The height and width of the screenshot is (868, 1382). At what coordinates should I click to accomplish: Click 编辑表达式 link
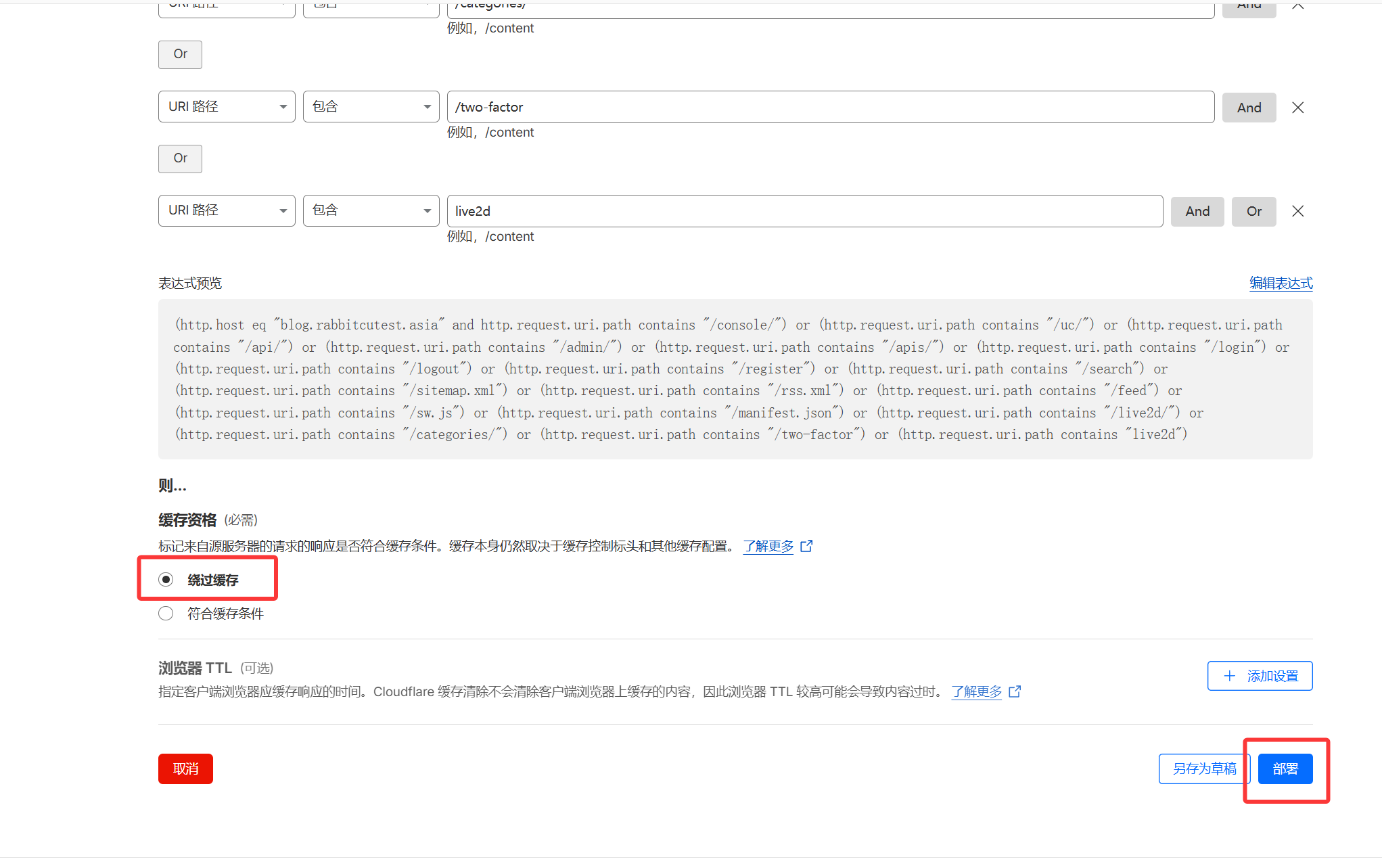[x=1281, y=283]
